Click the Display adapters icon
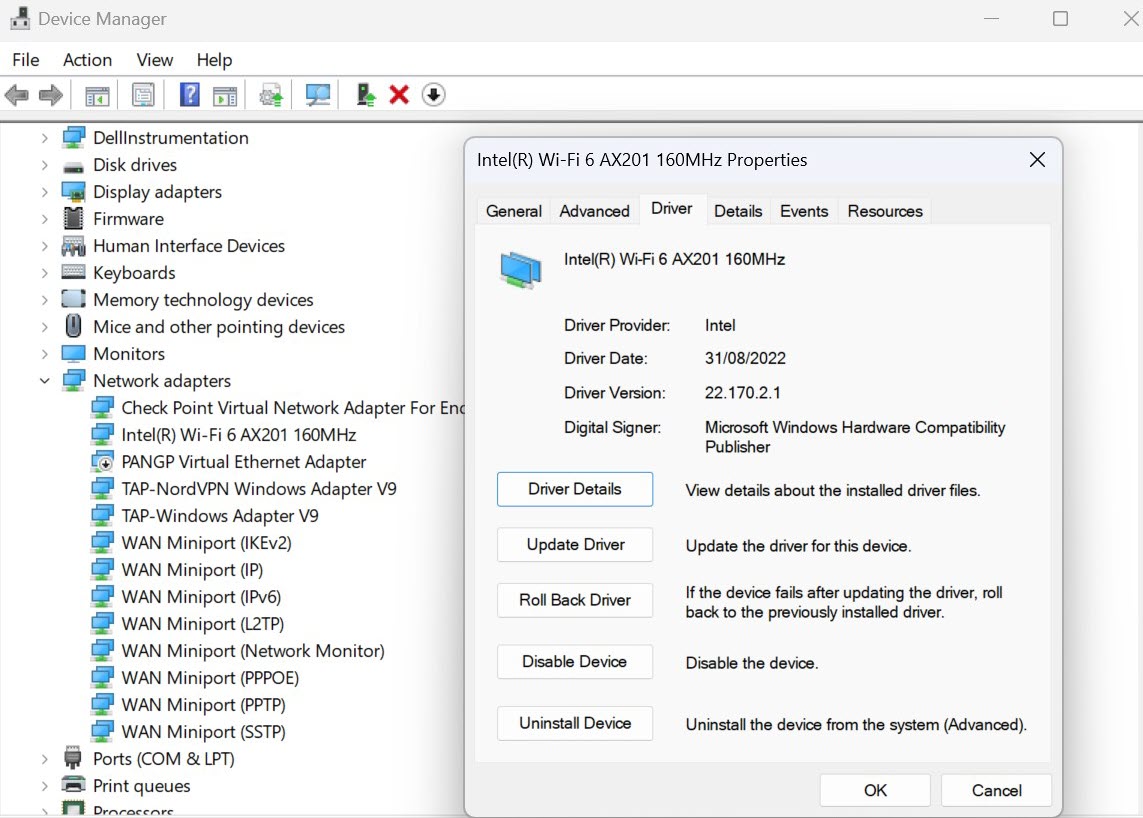The height and width of the screenshot is (818, 1143). pos(74,192)
